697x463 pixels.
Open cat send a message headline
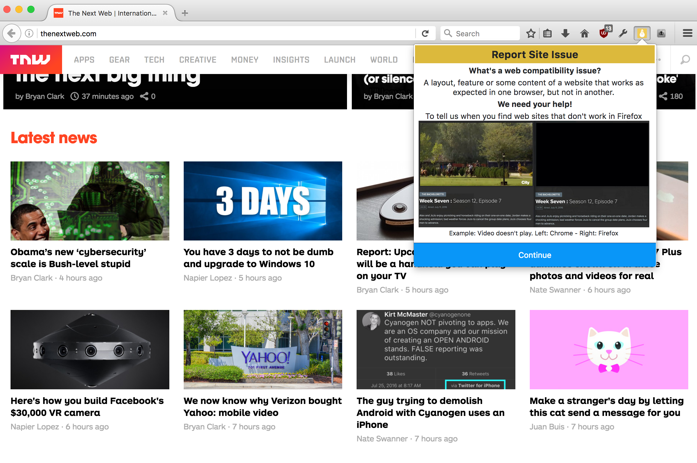click(x=606, y=407)
